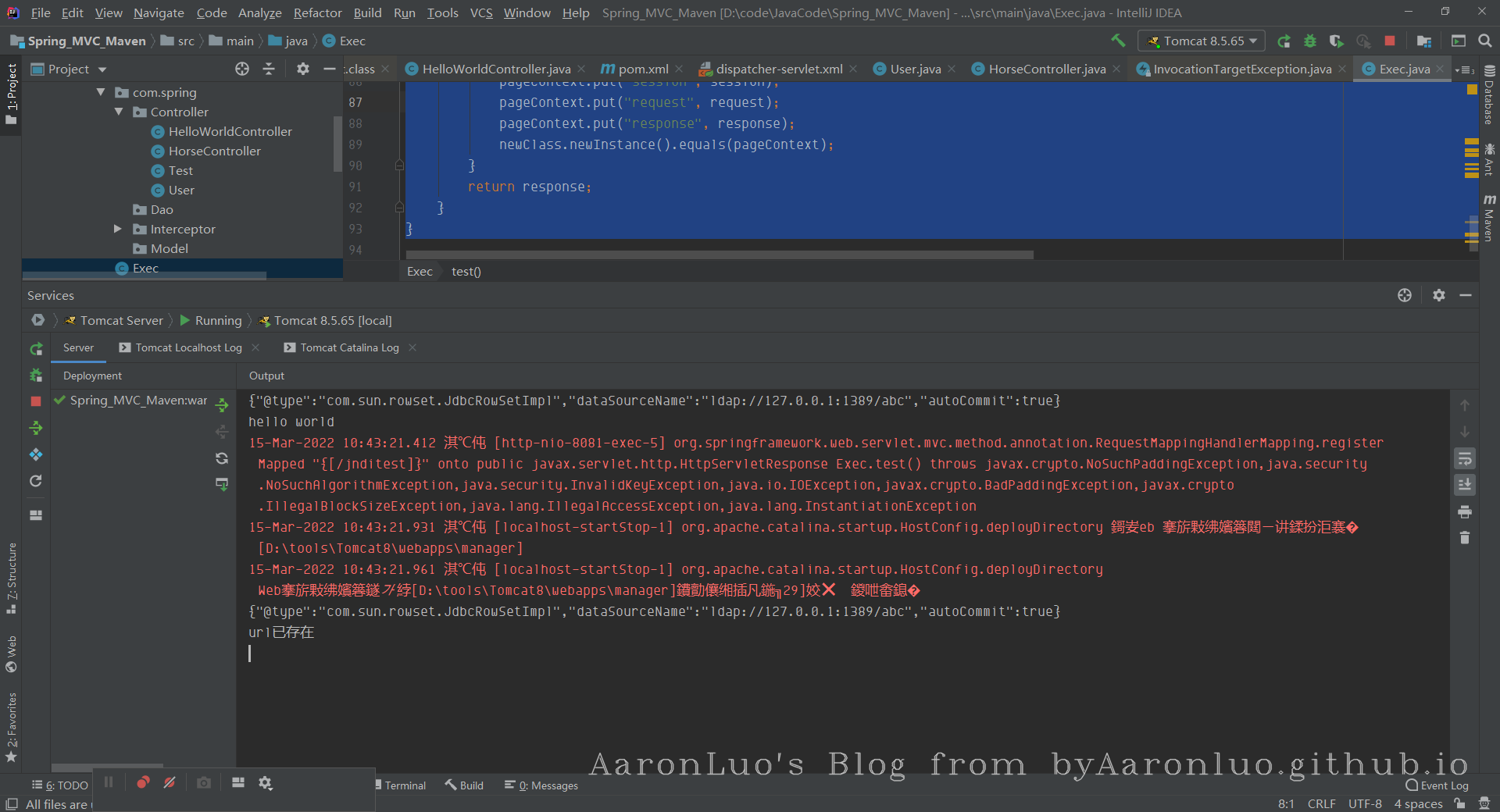Click the print icon beside console output
Image resolution: width=1500 pixels, height=812 pixels.
tap(1465, 512)
